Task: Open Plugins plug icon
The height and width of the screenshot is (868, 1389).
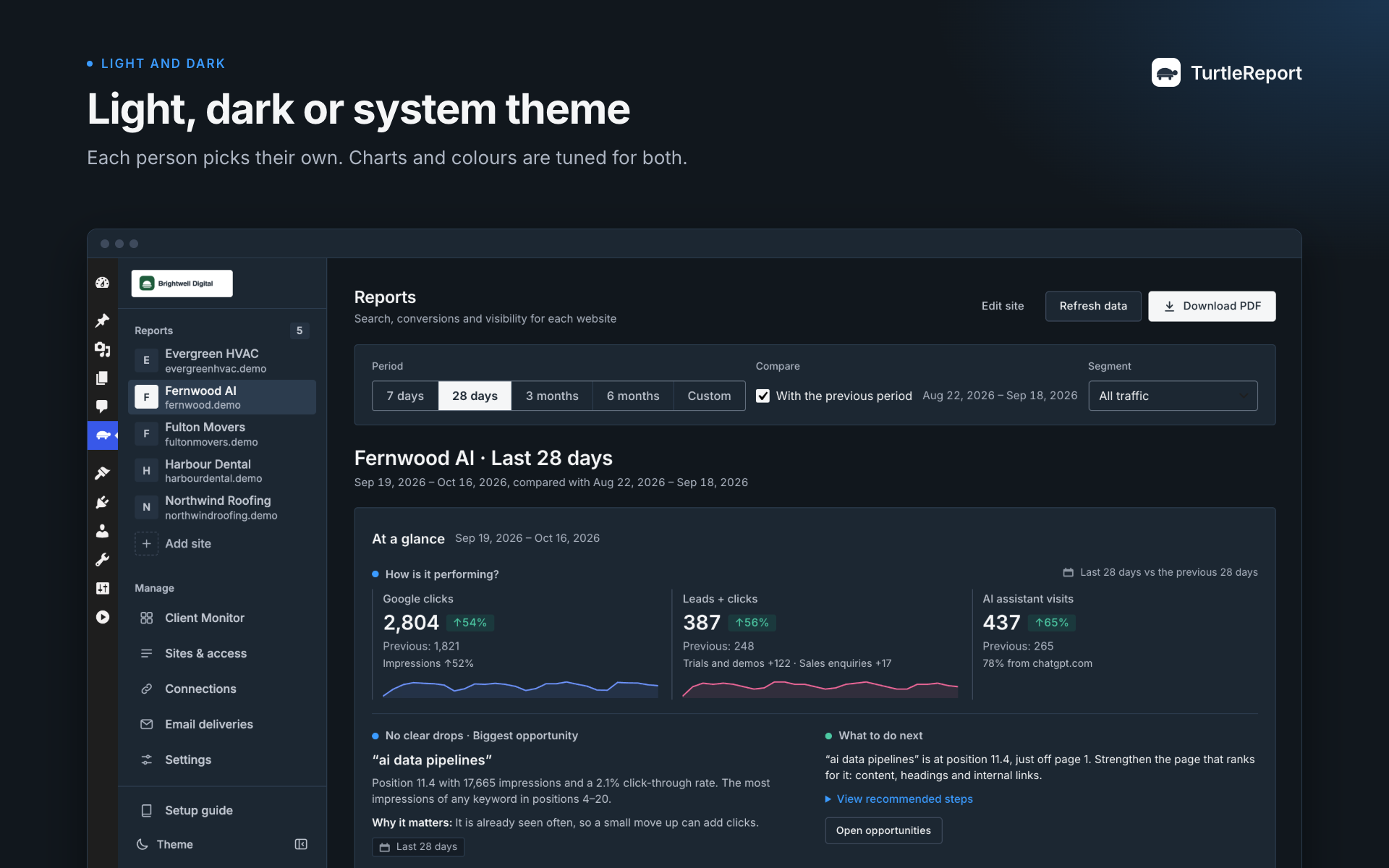Action: [x=102, y=502]
